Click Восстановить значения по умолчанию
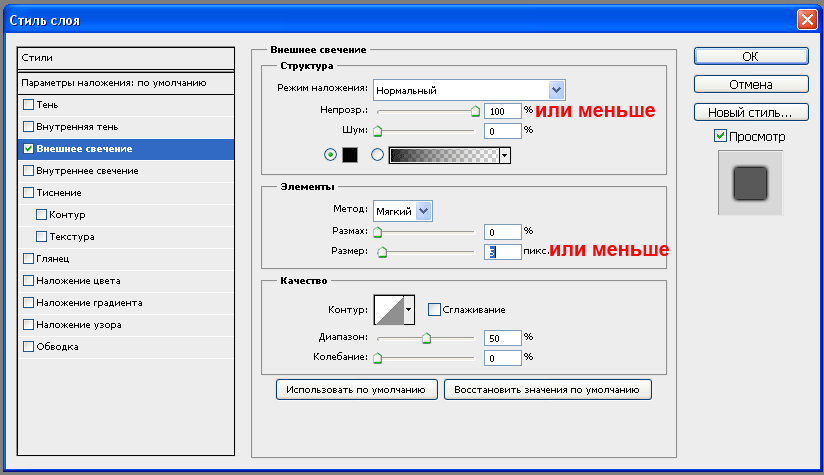This screenshot has height=475, width=824. pos(548,389)
